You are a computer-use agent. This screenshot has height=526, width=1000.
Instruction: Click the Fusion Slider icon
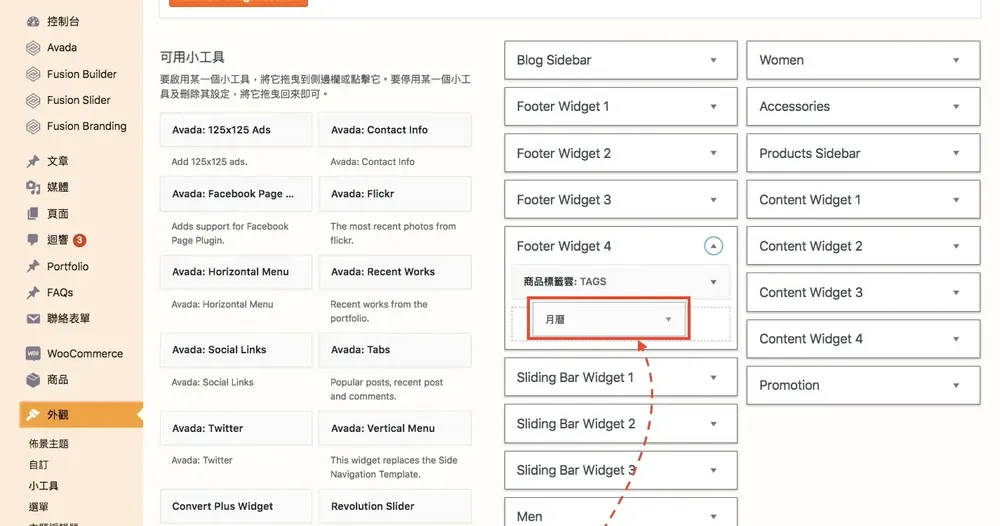coord(33,100)
